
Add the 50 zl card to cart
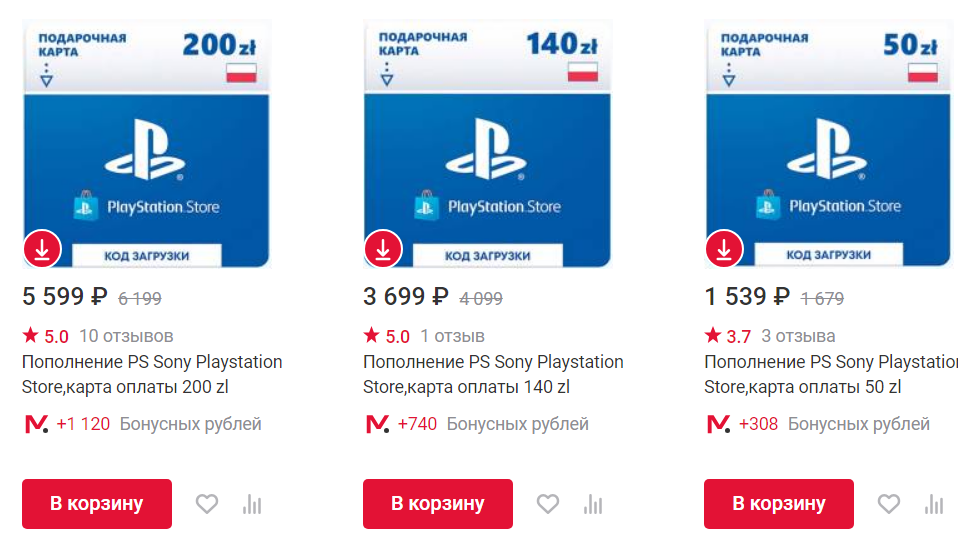point(779,504)
